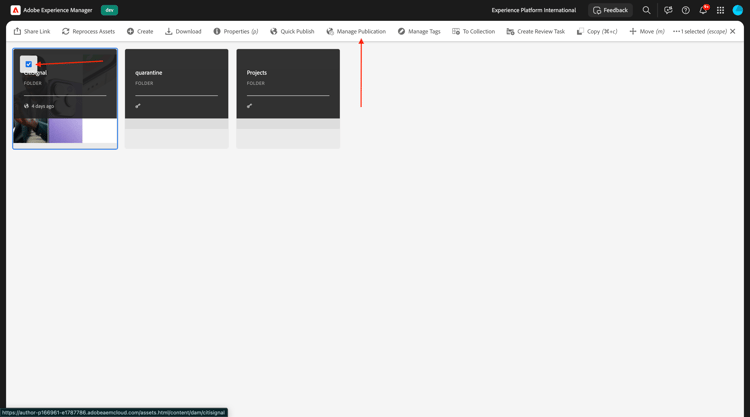
Task: Click the Adobe logo icon
Action: [x=15, y=10]
